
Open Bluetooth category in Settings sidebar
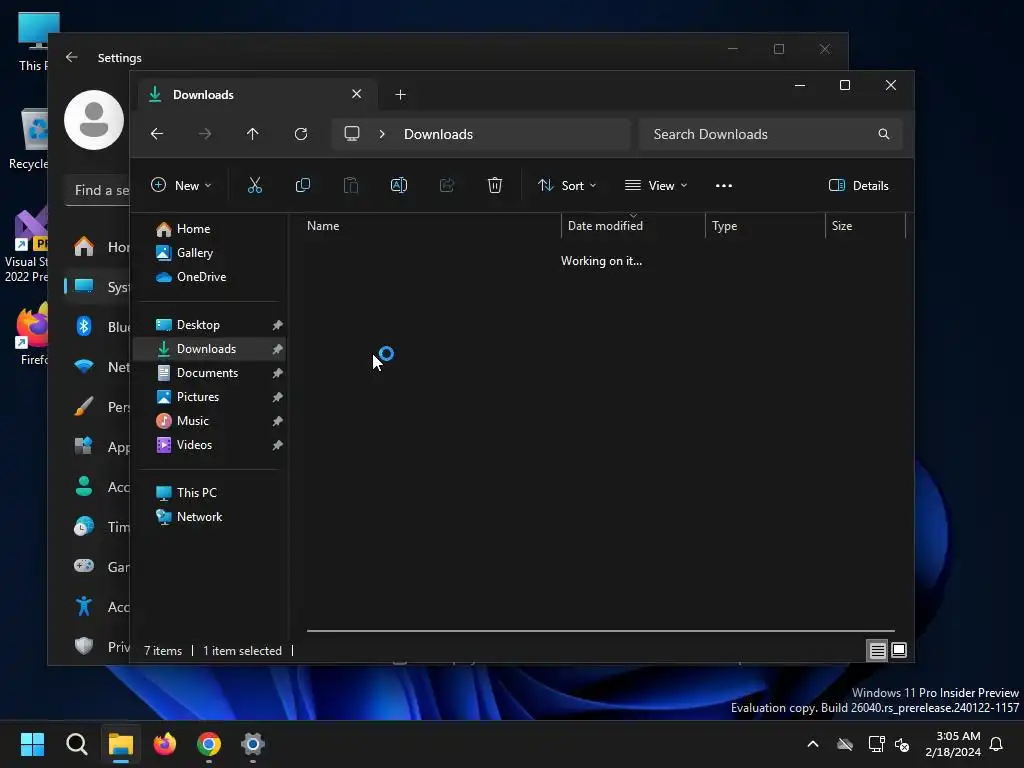click(98, 327)
